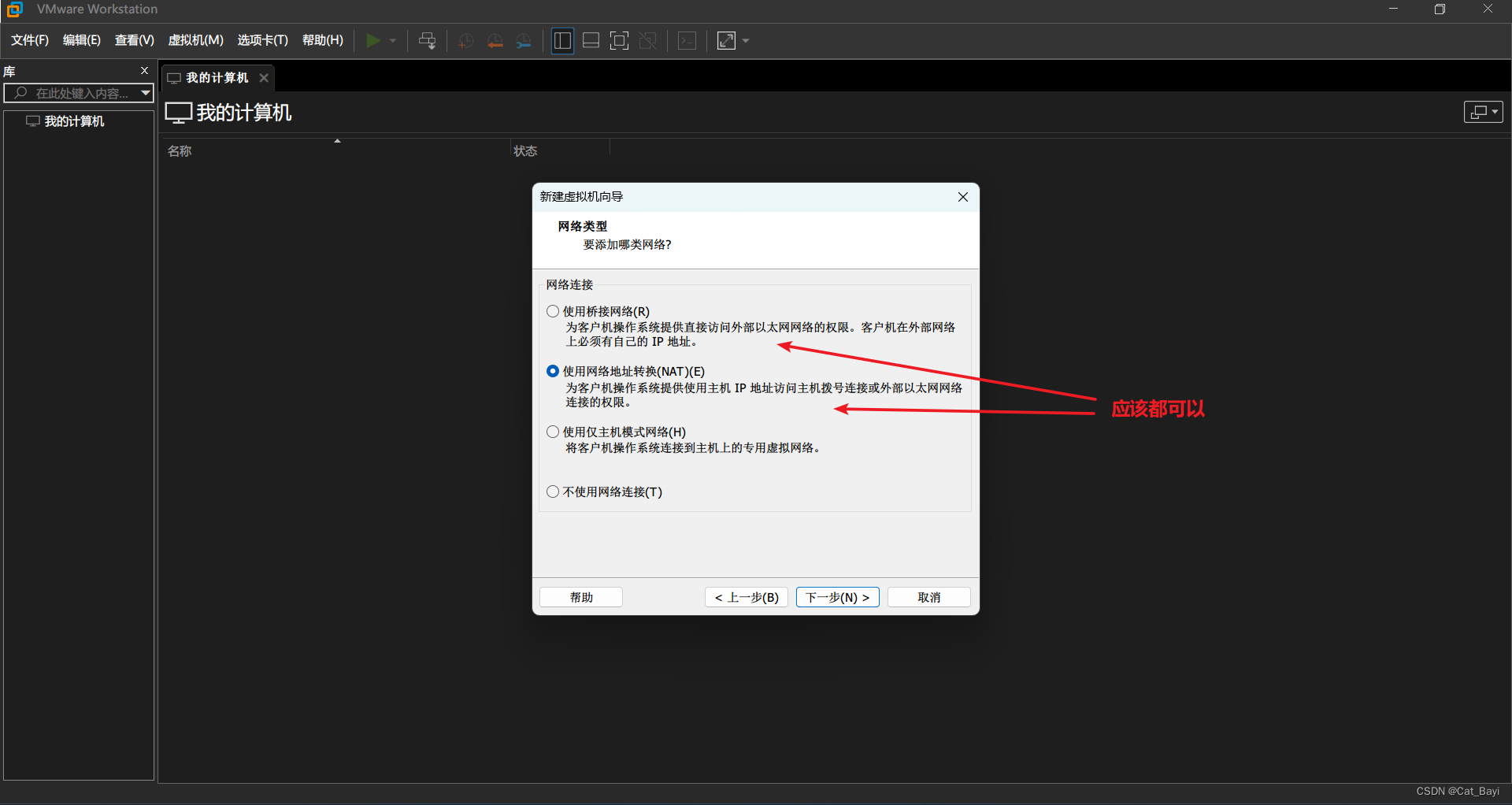Open the 选项卡(T) menu
Image resolution: width=1512 pixels, height=805 pixels.
pos(263,40)
